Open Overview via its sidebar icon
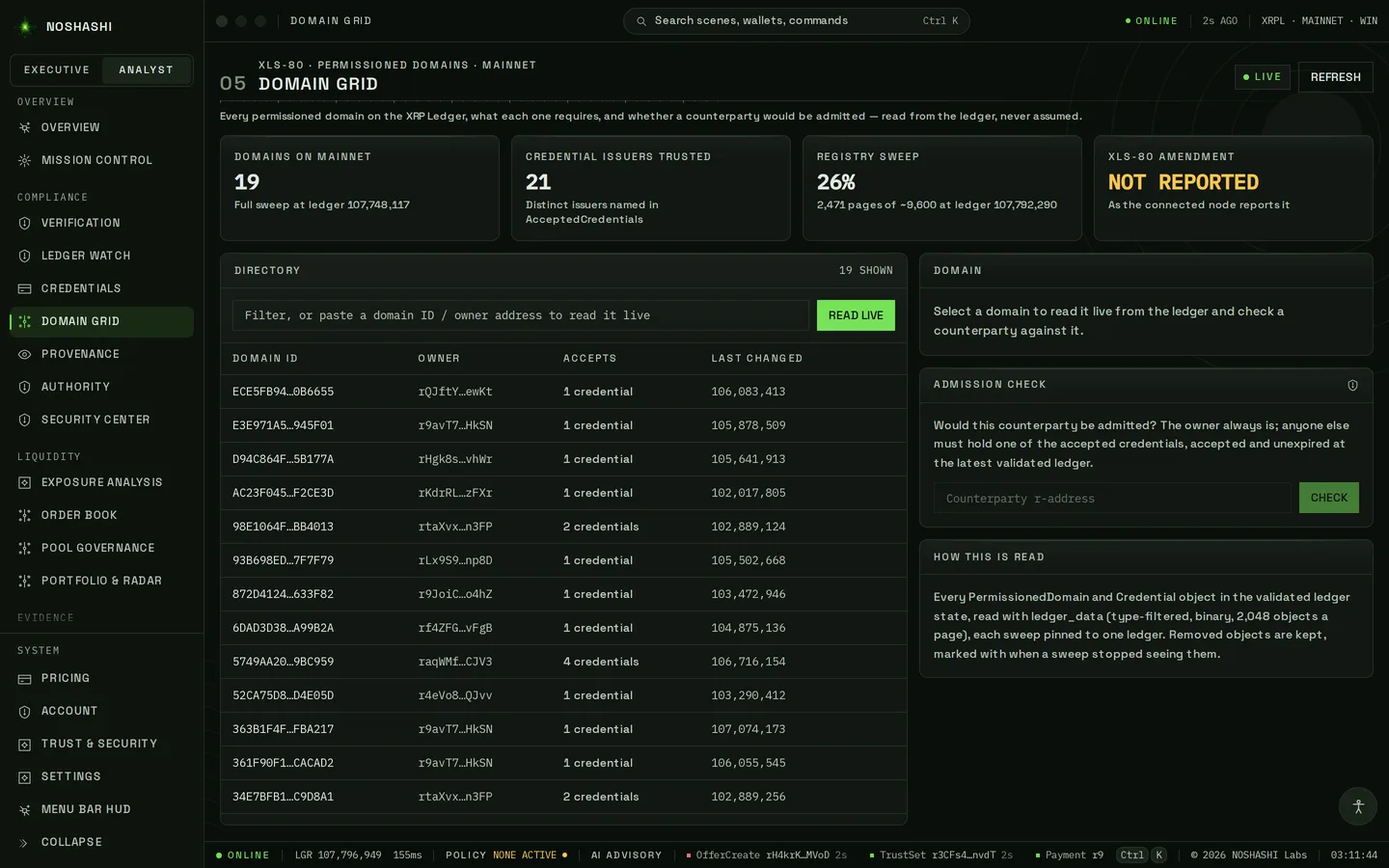The image size is (1389, 868). [x=25, y=127]
